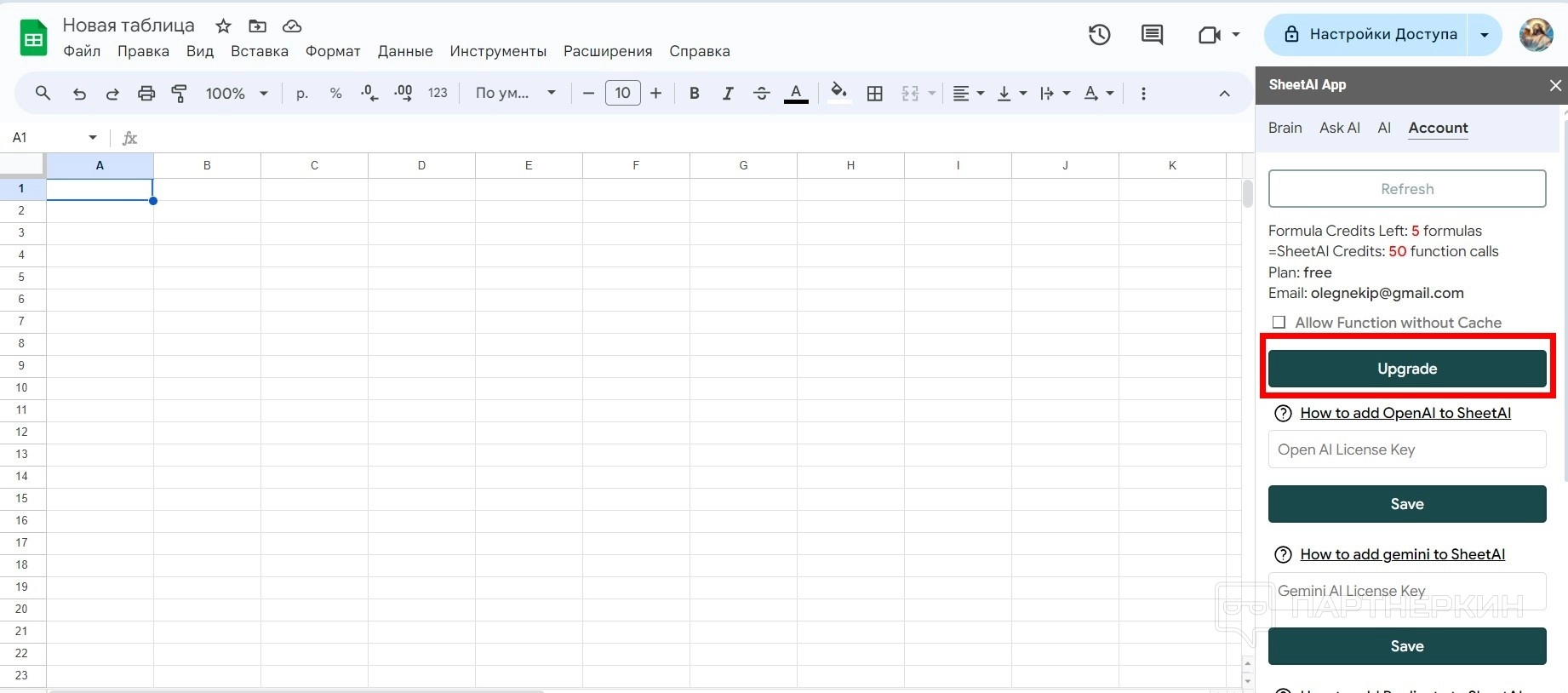Increase decimal places icon
The image size is (1568, 693).
(x=403, y=94)
